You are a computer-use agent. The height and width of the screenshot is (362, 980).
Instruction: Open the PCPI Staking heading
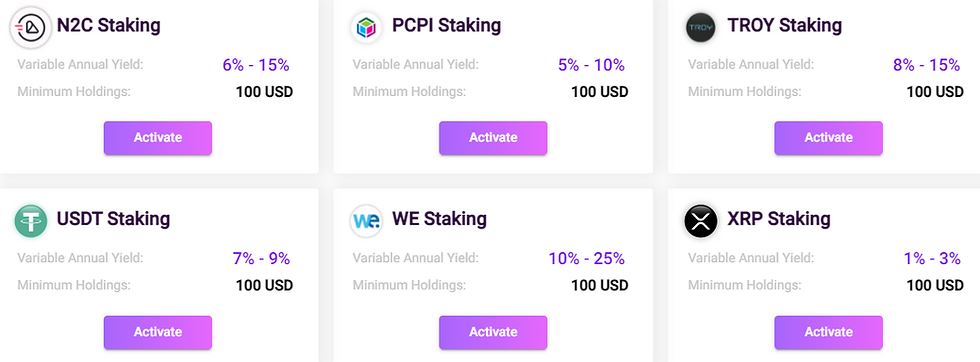tap(446, 26)
